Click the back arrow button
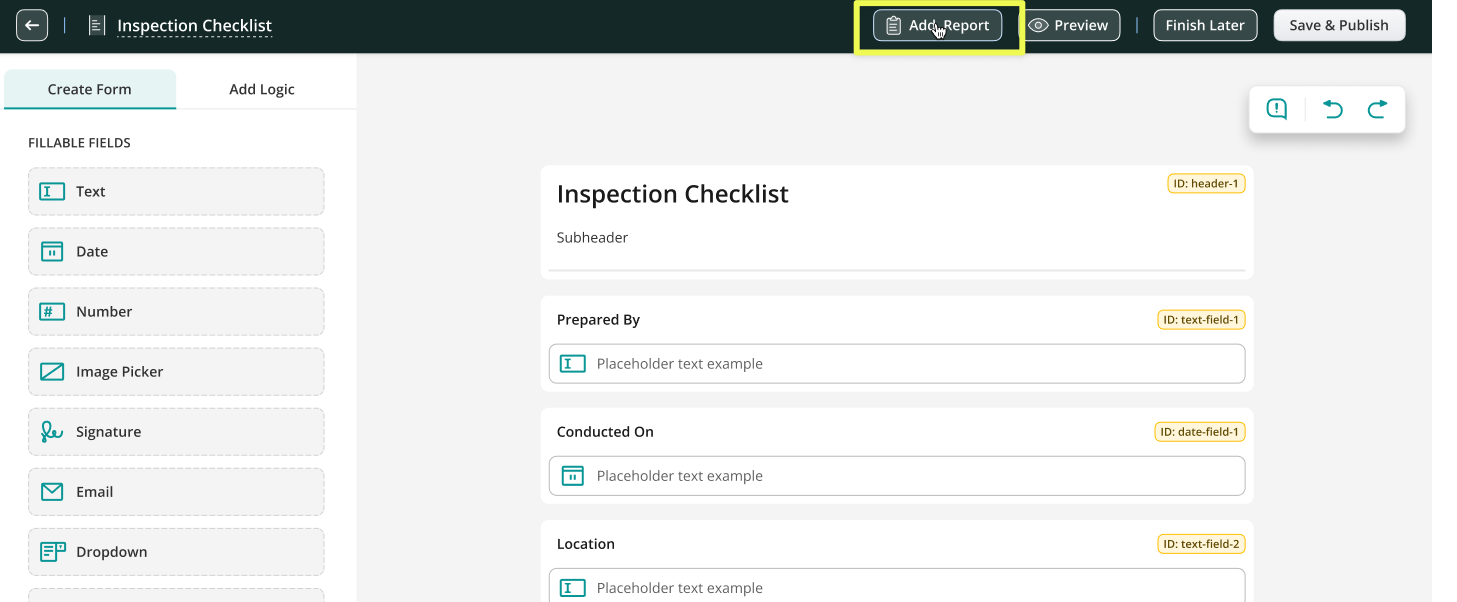 point(32,25)
